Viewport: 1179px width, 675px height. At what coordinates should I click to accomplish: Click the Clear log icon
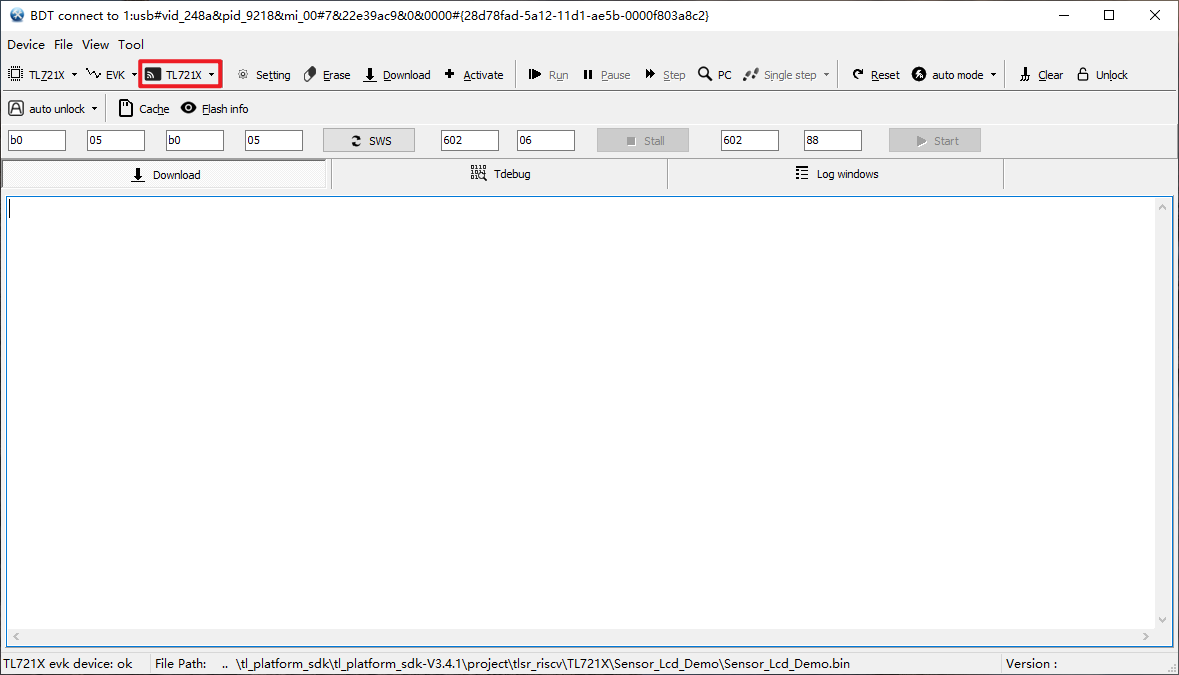[1025, 75]
